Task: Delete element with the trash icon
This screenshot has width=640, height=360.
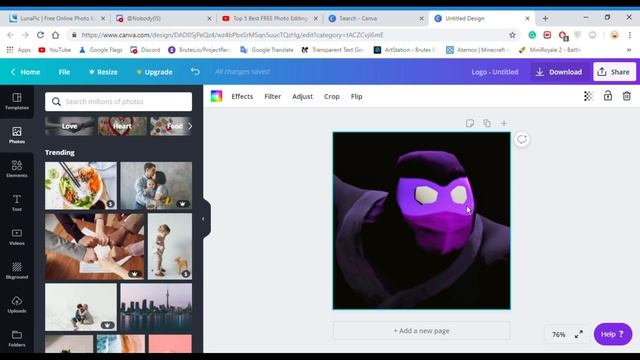Action: (627, 96)
